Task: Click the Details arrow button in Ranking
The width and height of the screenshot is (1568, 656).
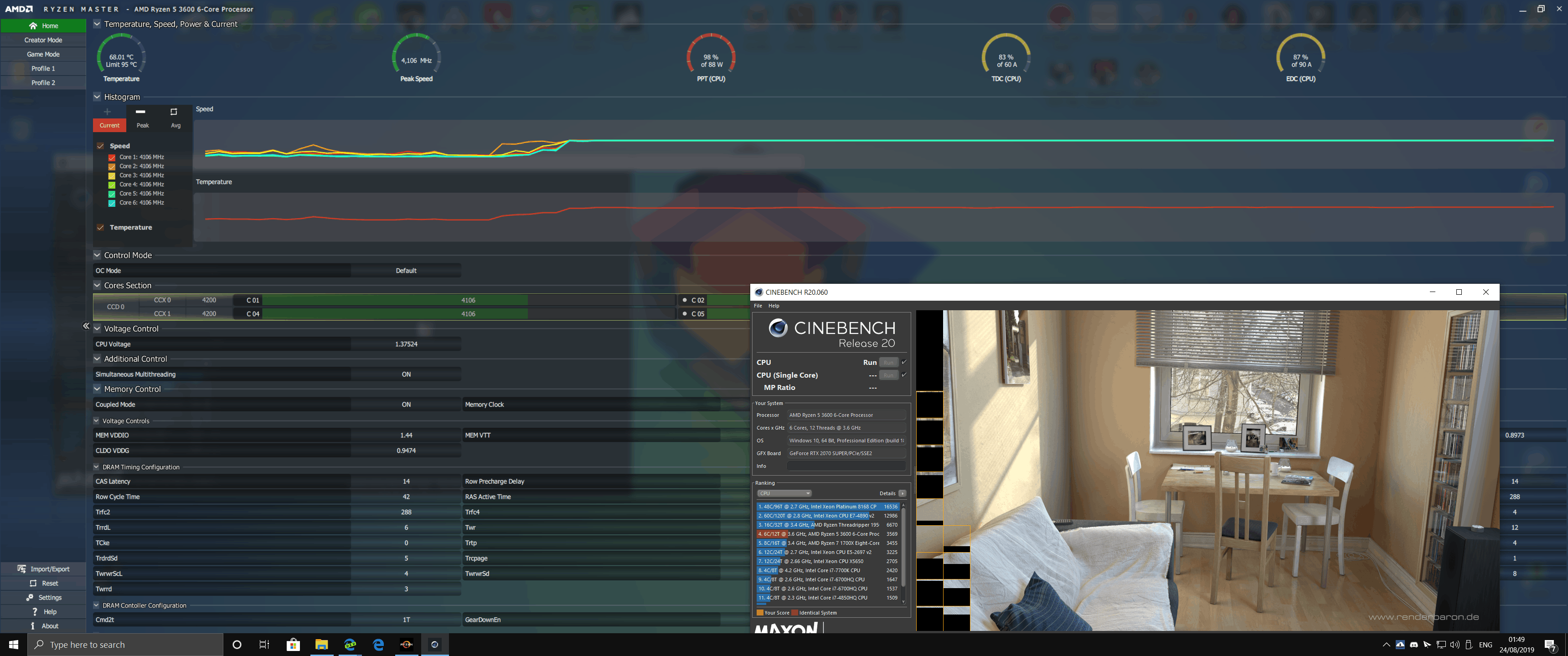Action: click(x=902, y=493)
